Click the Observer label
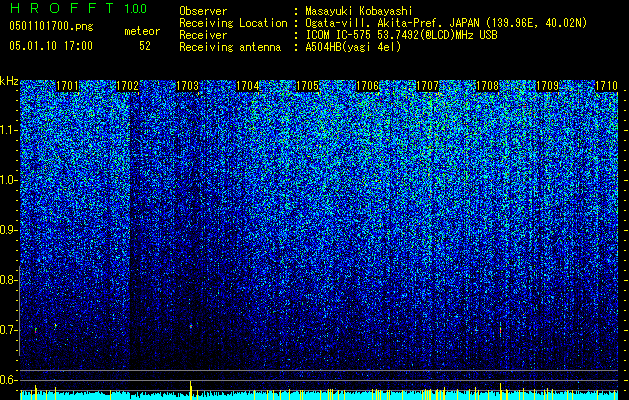Viewport: 629px width, 400px height. (203, 11)
